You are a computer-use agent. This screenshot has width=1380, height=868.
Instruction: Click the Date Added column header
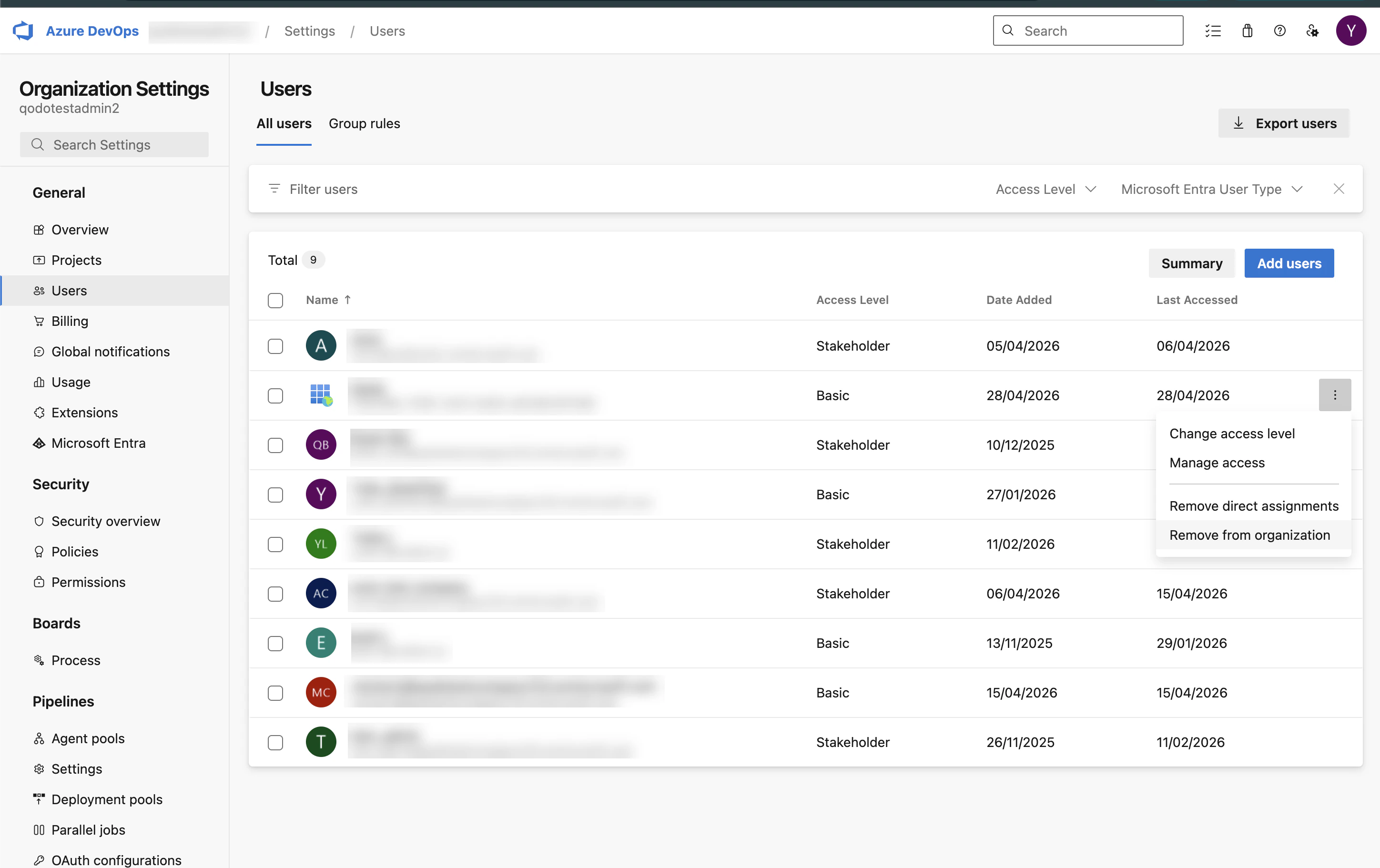coord(1018,299)
